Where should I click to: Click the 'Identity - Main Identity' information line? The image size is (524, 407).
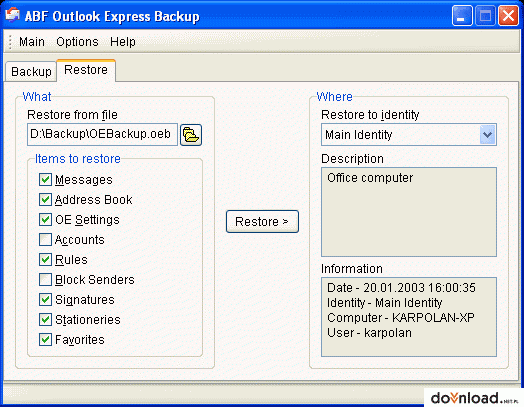click(x=385, y=303)
